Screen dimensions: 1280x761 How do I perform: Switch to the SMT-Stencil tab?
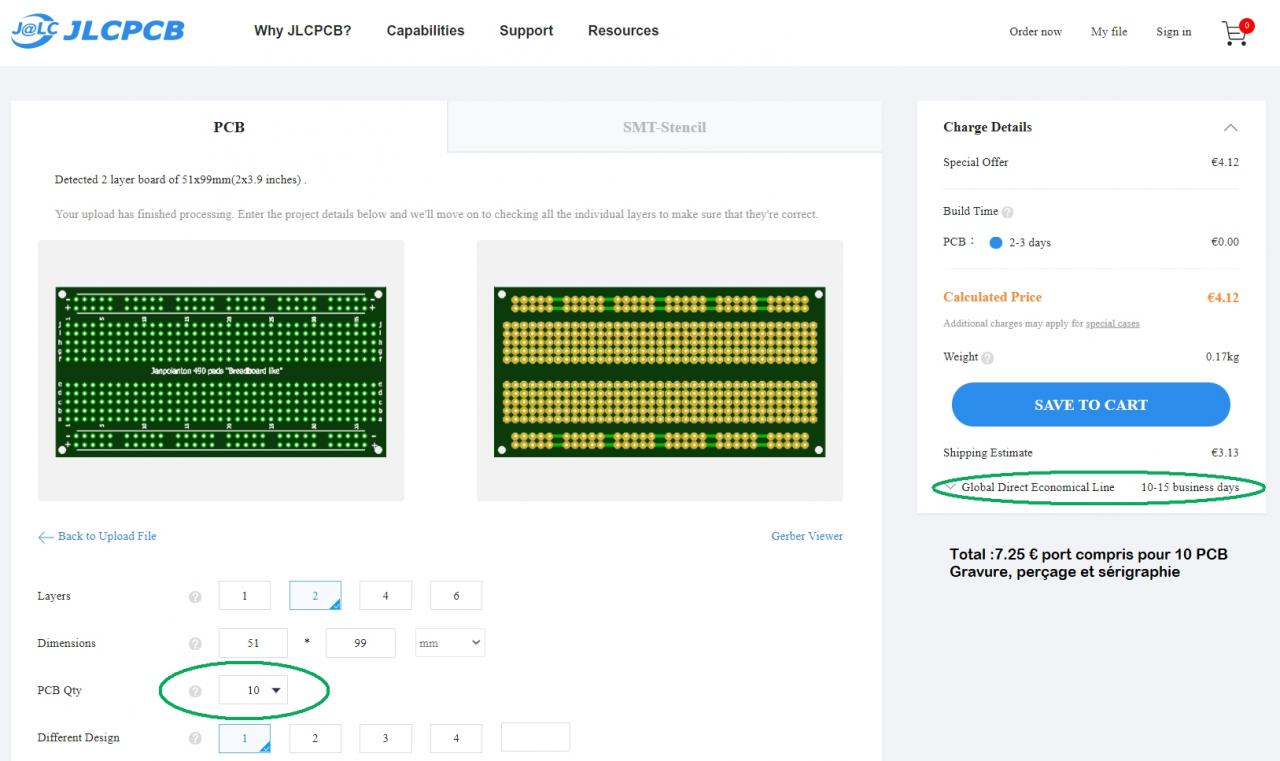pyautogui.click(x=664, y=127)
